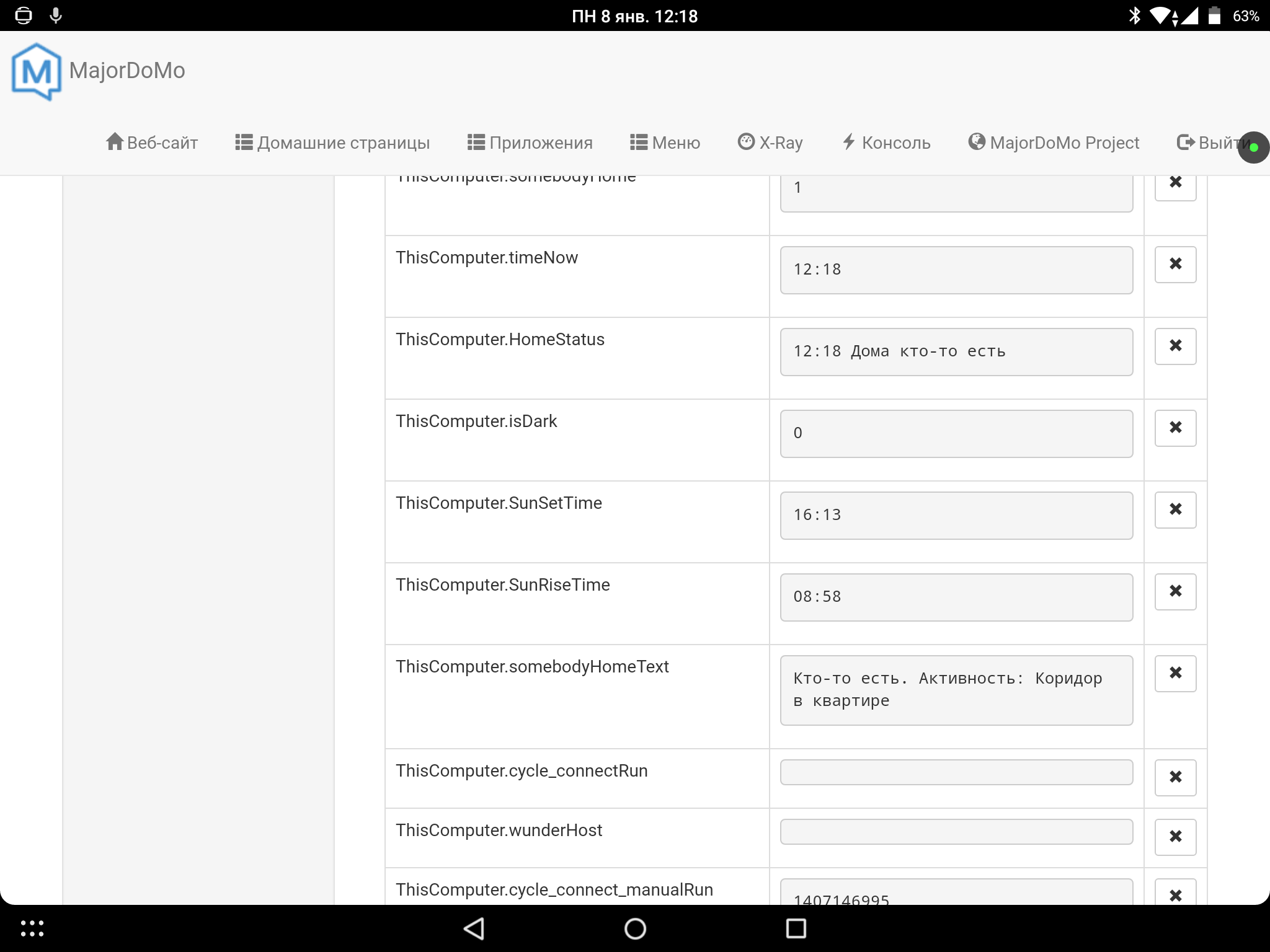Delete the ThisComputer.HomeStatus property
The width and height of the screenshot is (1270, 952).
pyautogui.click(x=1175, y=346)
